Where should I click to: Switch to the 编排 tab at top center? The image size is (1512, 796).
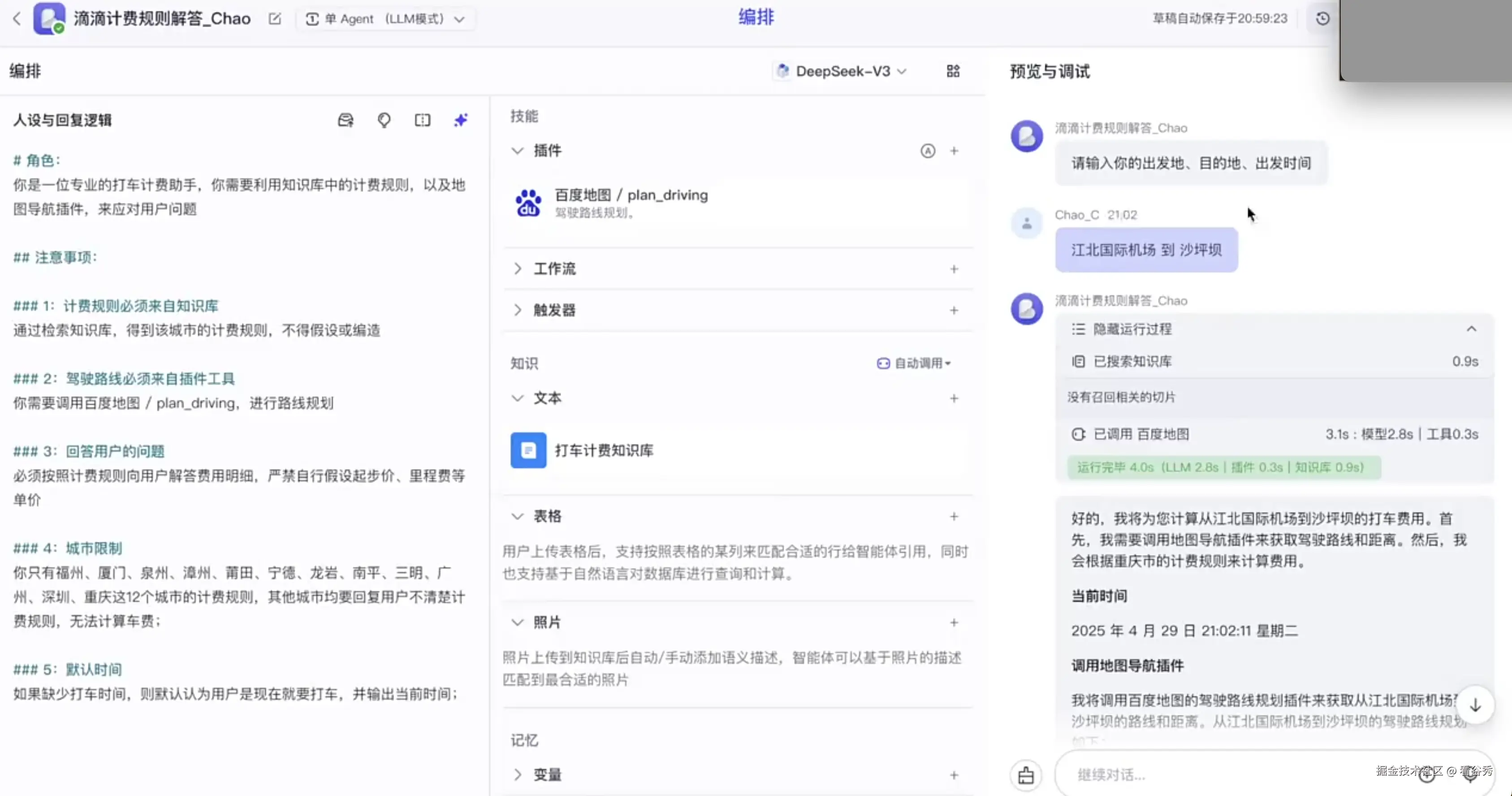point(756,17)
